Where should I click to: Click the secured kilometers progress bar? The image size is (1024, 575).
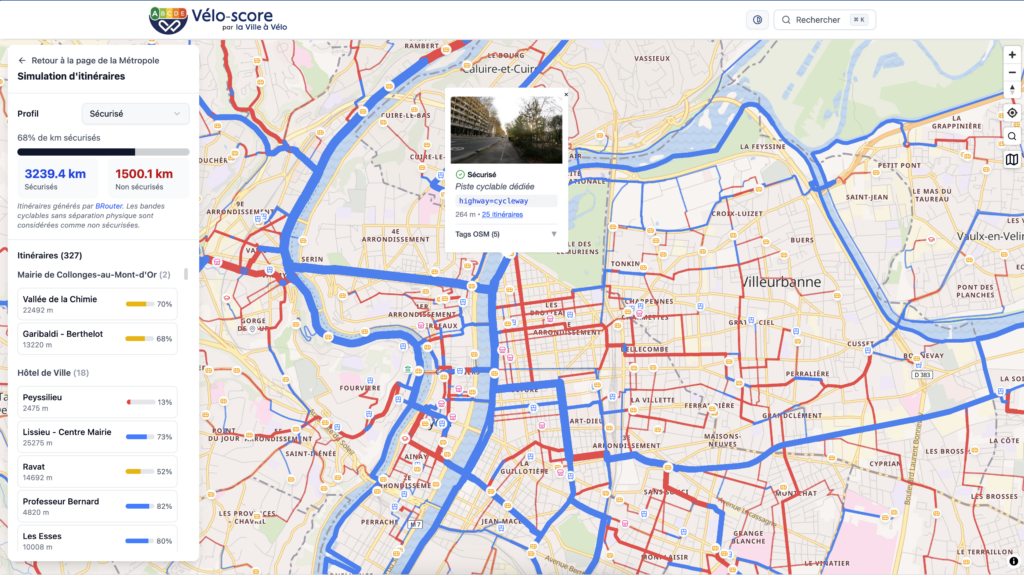tap(103, 152)
